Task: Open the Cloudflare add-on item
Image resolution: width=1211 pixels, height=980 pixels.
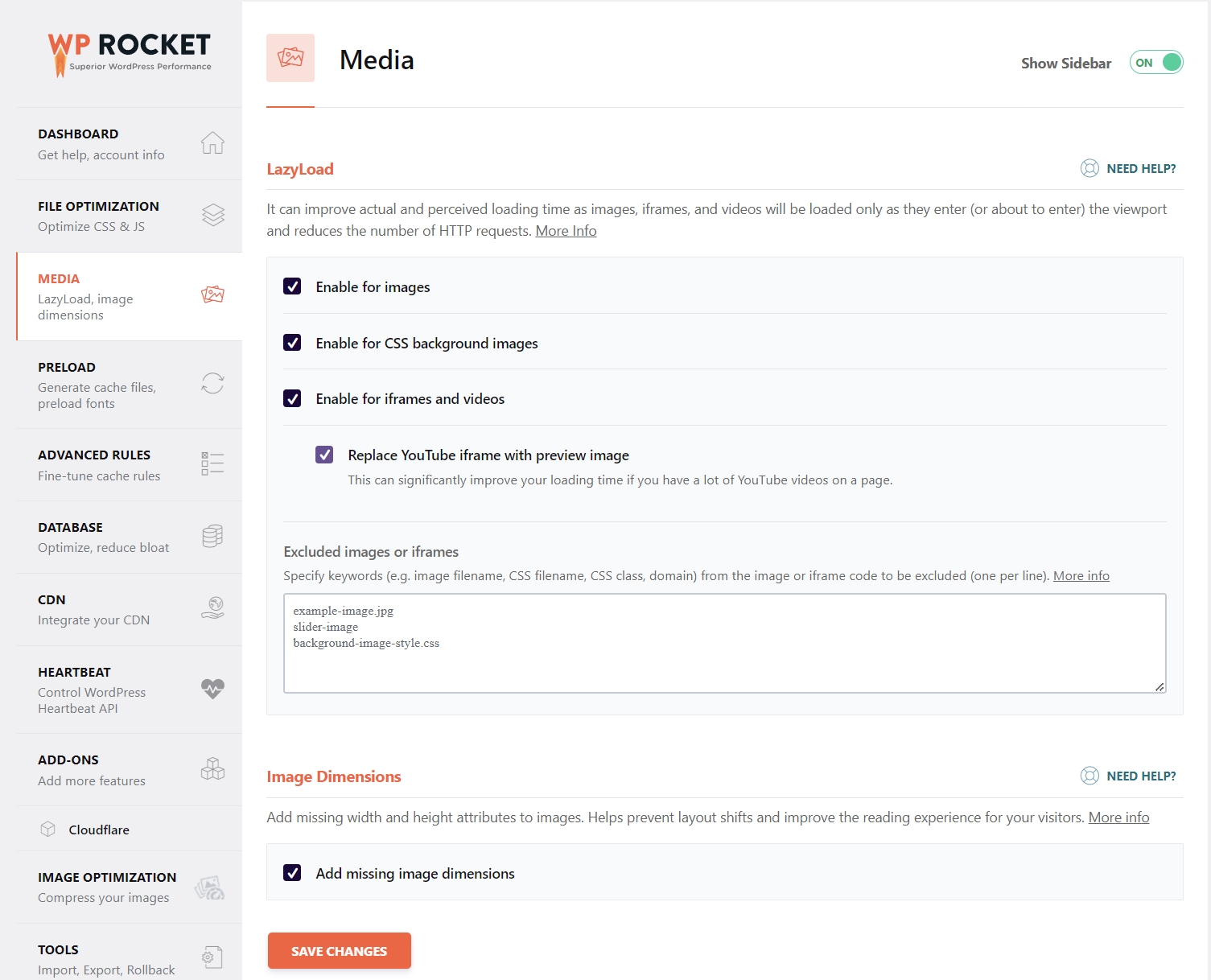Action: coord(130,829)
